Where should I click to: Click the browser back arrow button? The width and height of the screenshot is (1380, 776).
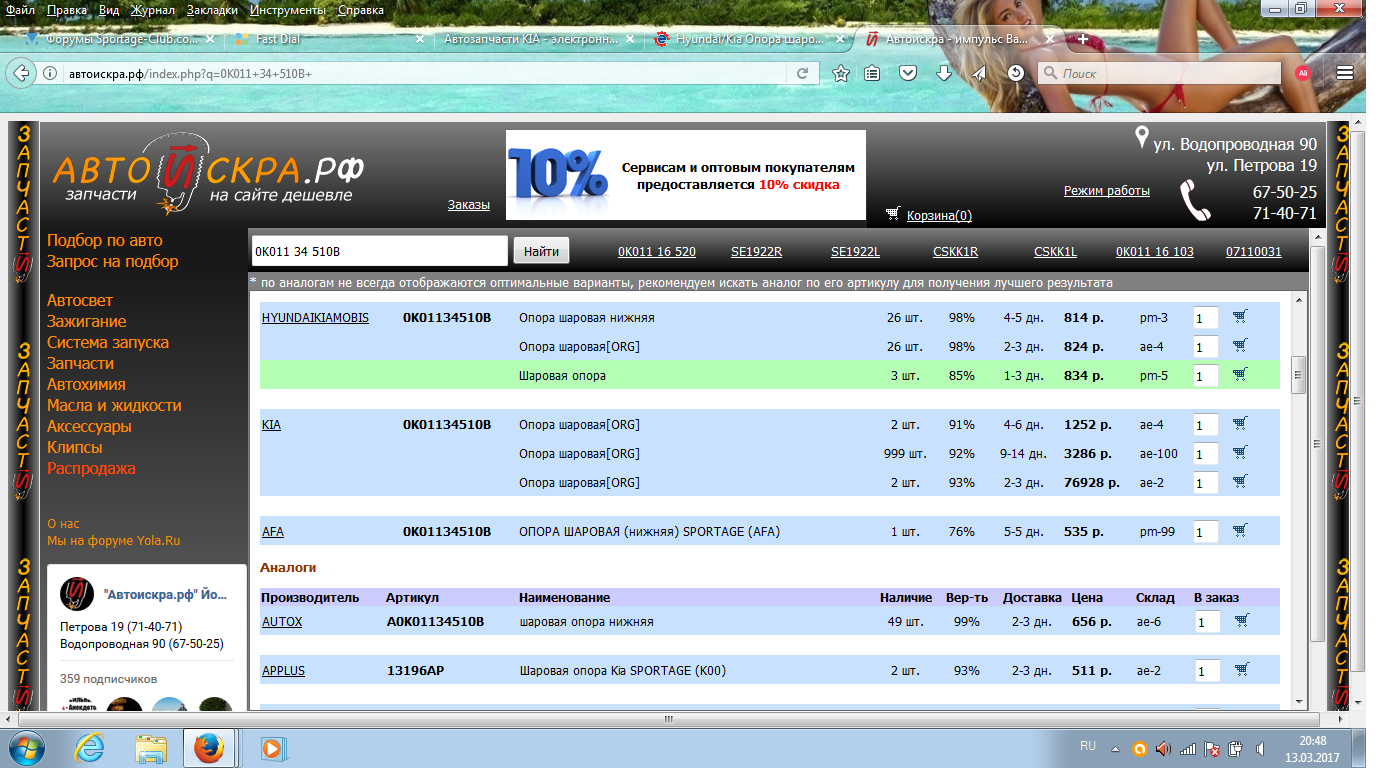click(x=21, y=73)
